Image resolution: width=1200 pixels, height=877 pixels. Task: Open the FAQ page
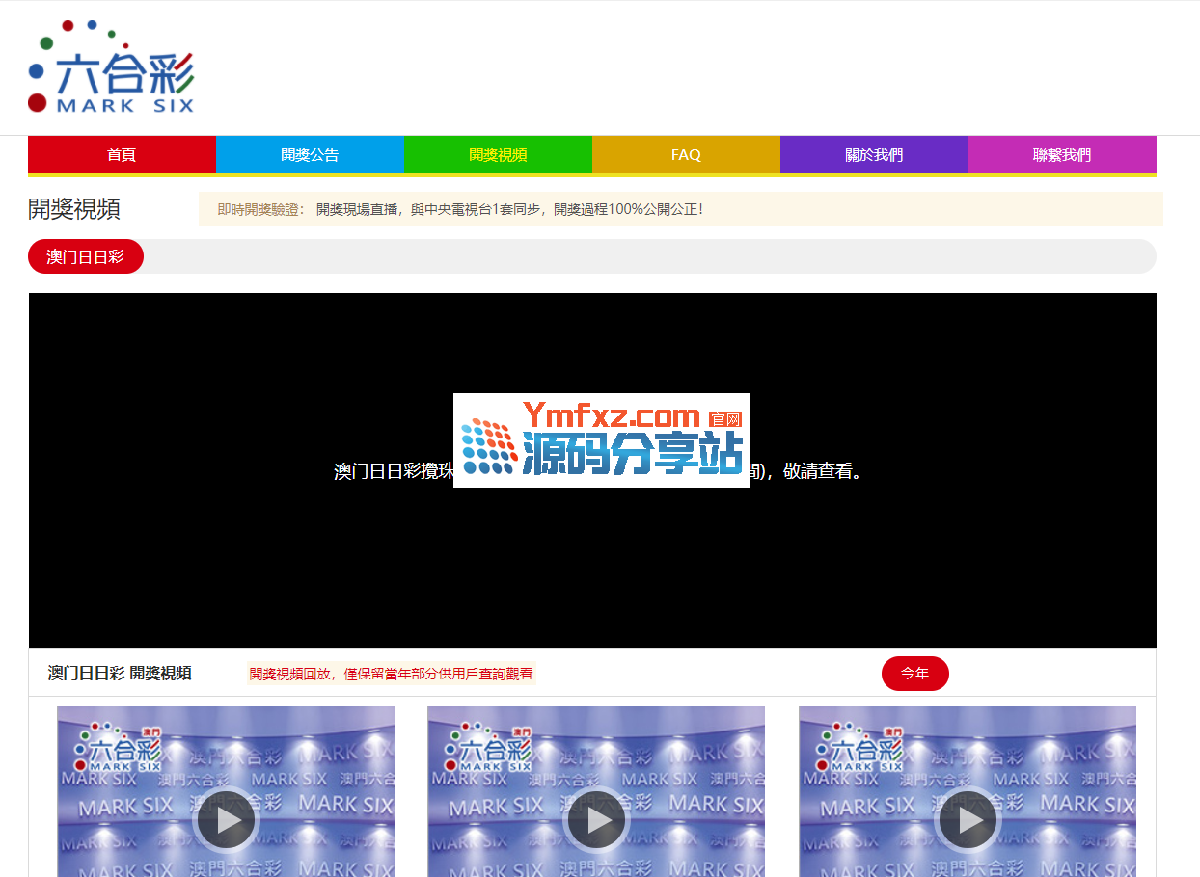click(685, 155)
